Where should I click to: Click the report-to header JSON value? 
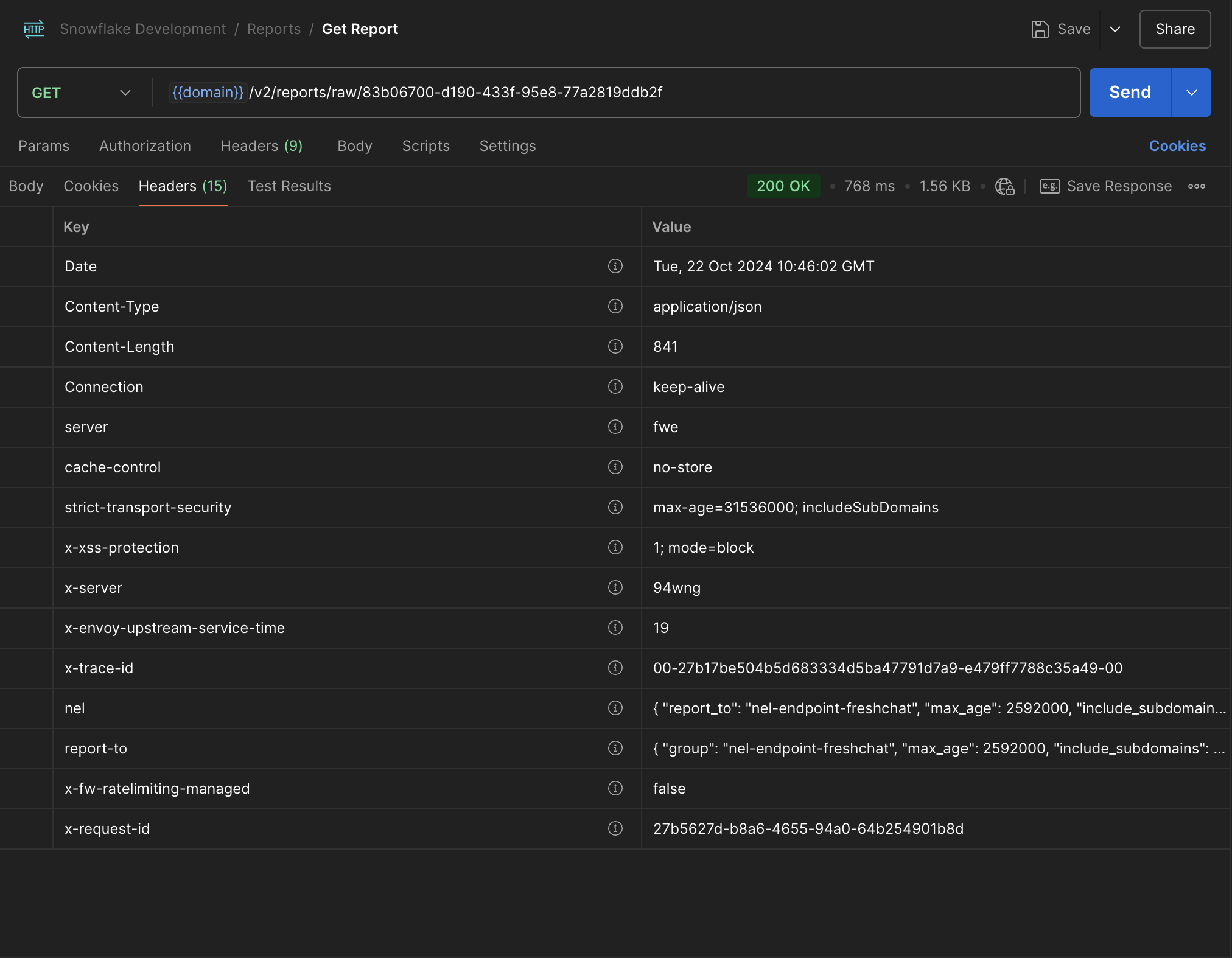tap(939, 749)
